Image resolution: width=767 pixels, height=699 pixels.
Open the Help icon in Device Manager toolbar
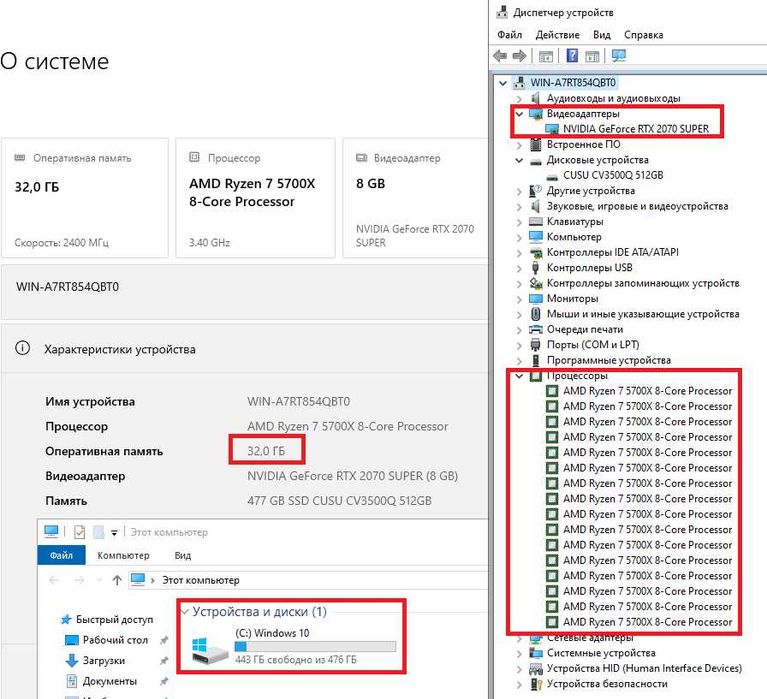pyautogui.click(x=572, y=56)
